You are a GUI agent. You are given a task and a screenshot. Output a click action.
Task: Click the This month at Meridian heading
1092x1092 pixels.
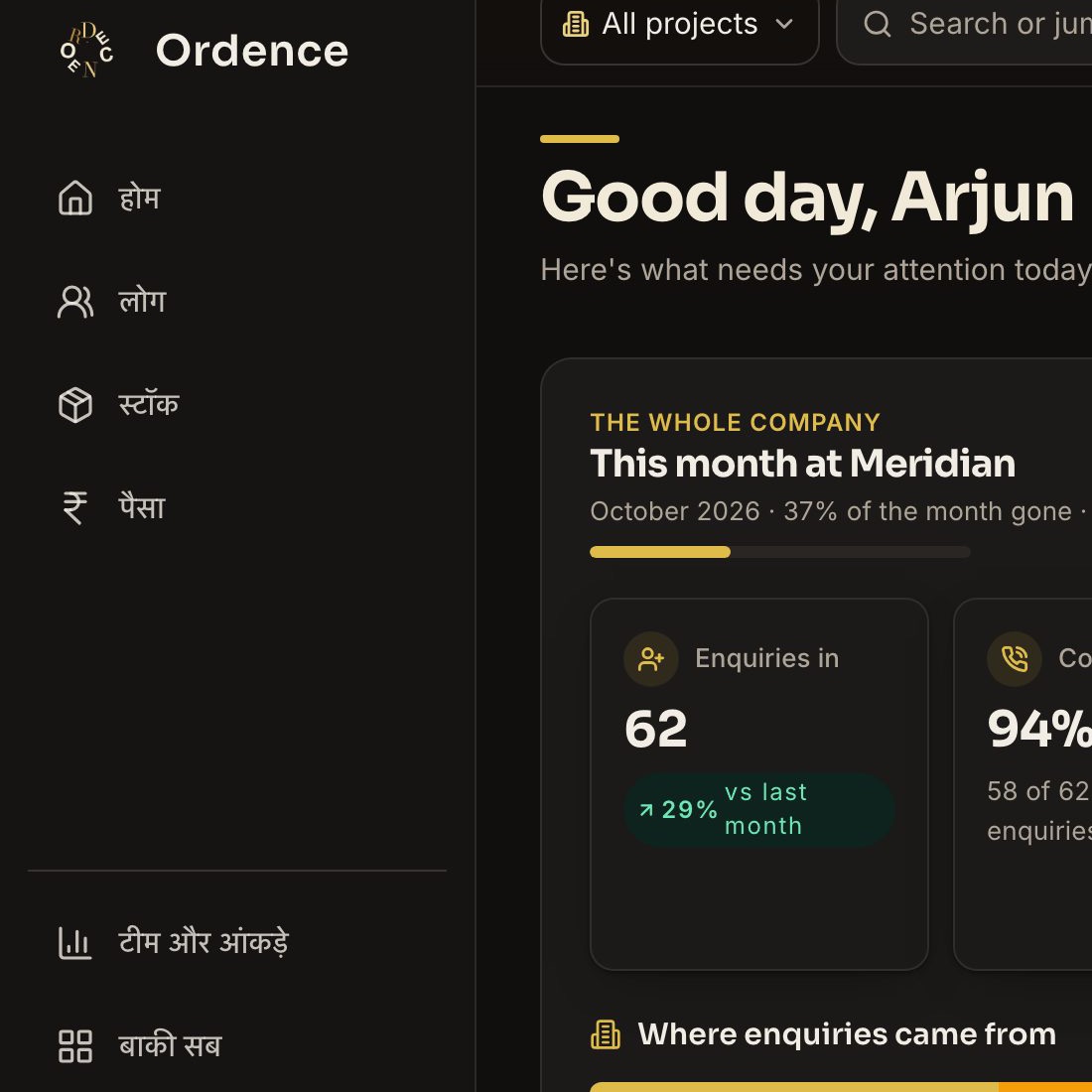802,464
